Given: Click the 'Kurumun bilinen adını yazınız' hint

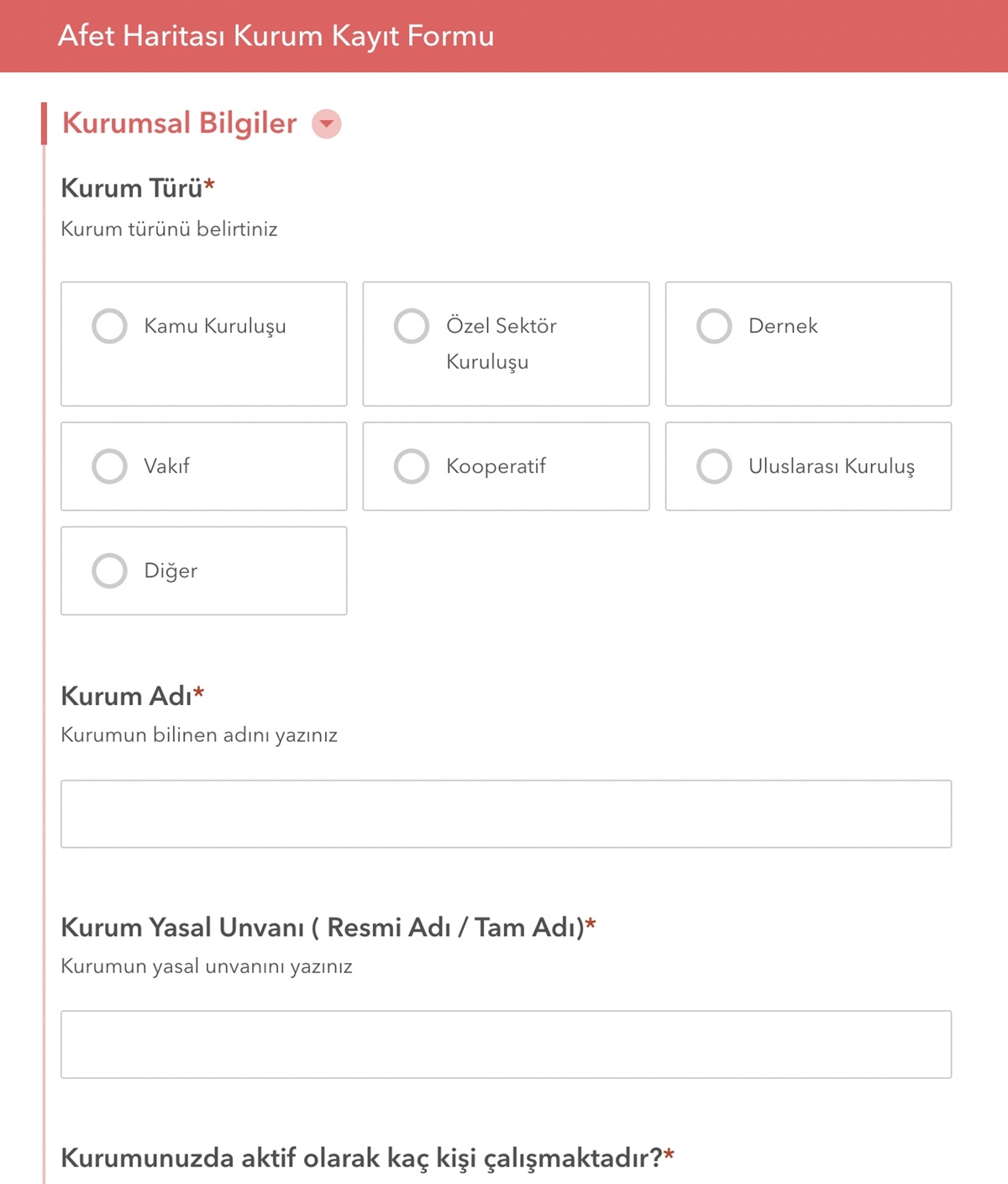Looking at the screenshot, I should [x=199, y=735].
